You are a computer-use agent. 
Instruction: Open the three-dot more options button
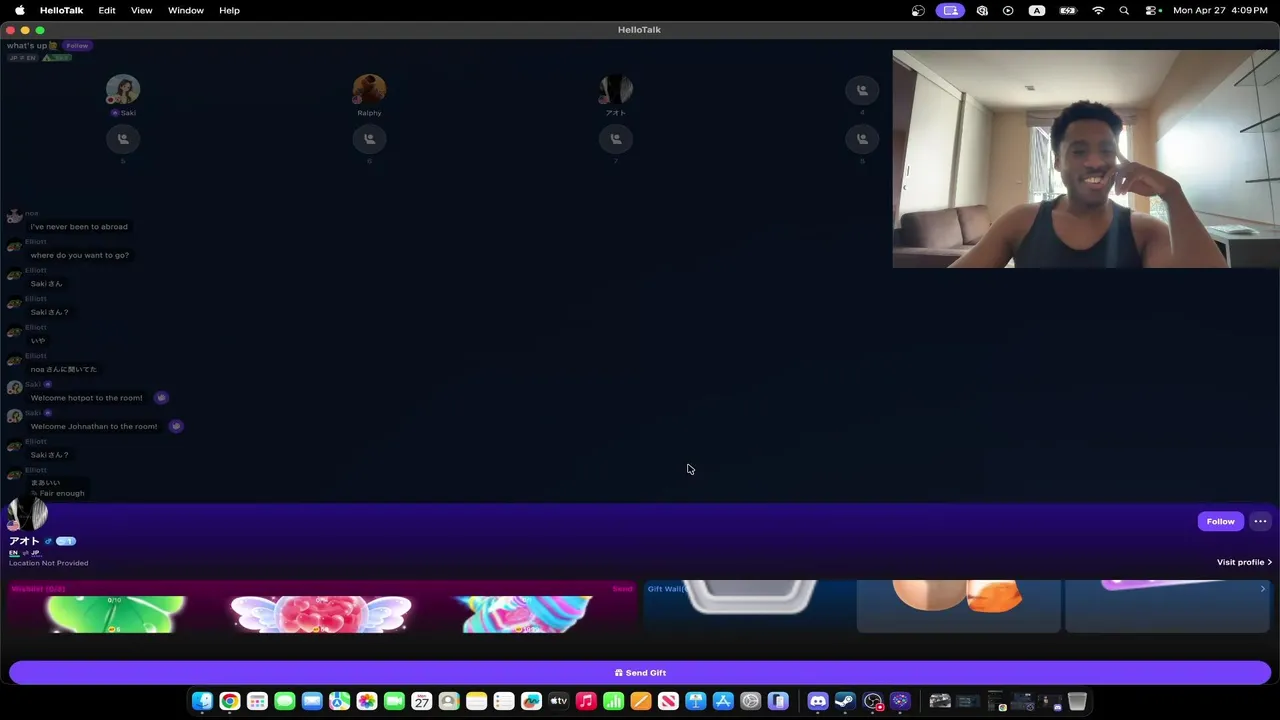pos(1260,521)
